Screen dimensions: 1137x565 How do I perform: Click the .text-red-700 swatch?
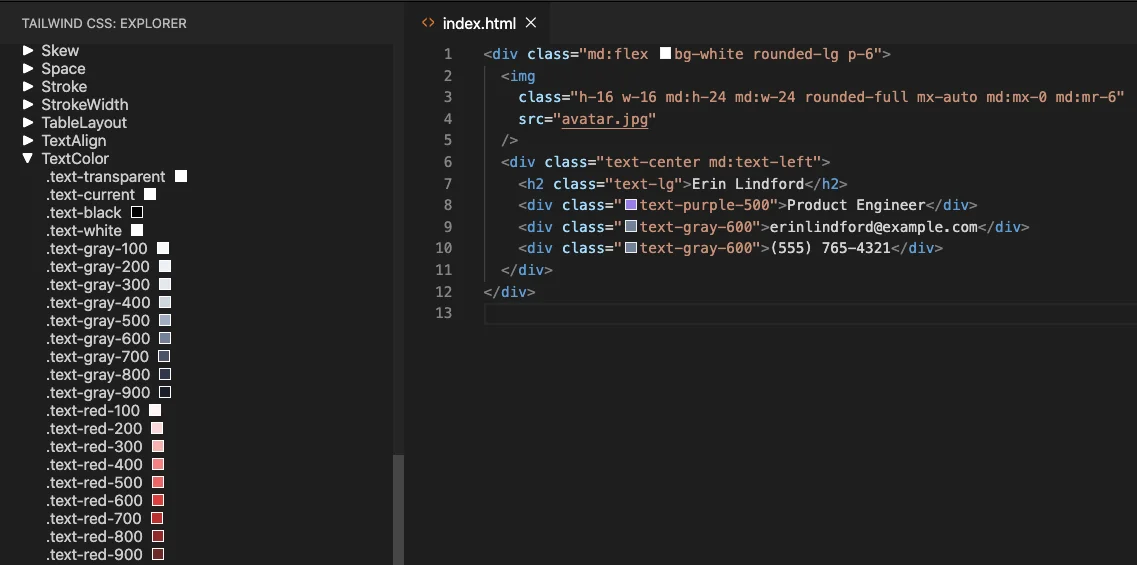pyautogui.click(x=157, y=518)
